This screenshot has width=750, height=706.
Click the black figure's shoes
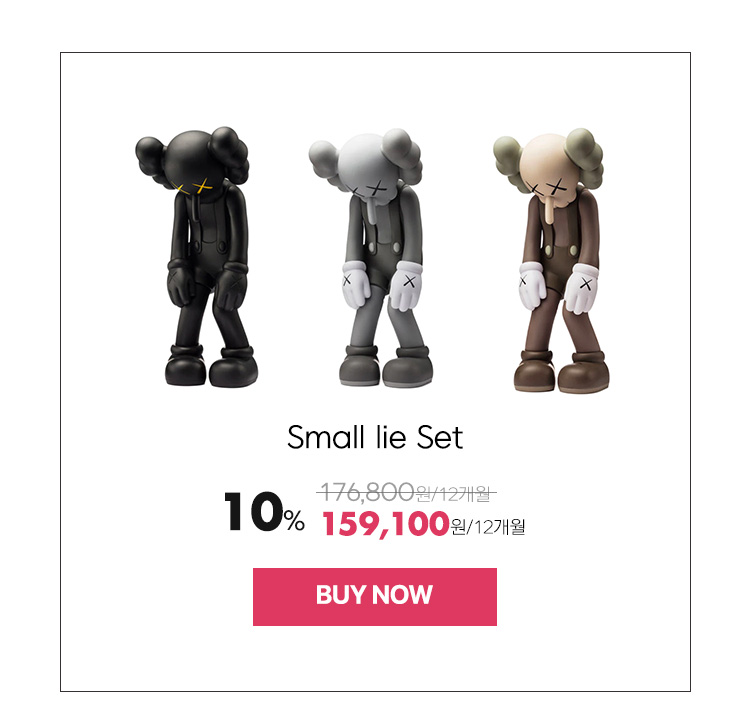(211, 367)
